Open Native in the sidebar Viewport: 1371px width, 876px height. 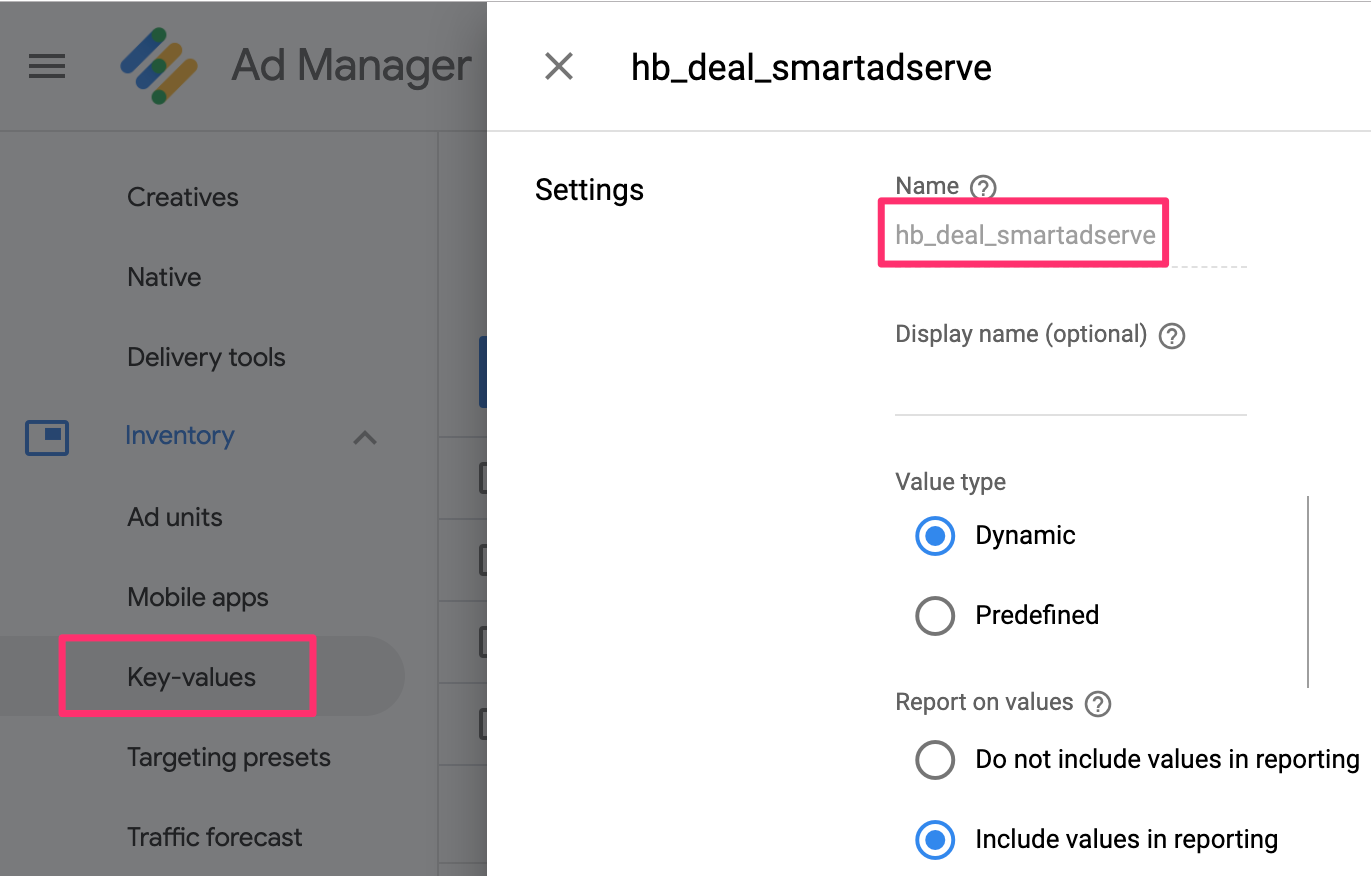pyautogui.click(x=164, y=277)
